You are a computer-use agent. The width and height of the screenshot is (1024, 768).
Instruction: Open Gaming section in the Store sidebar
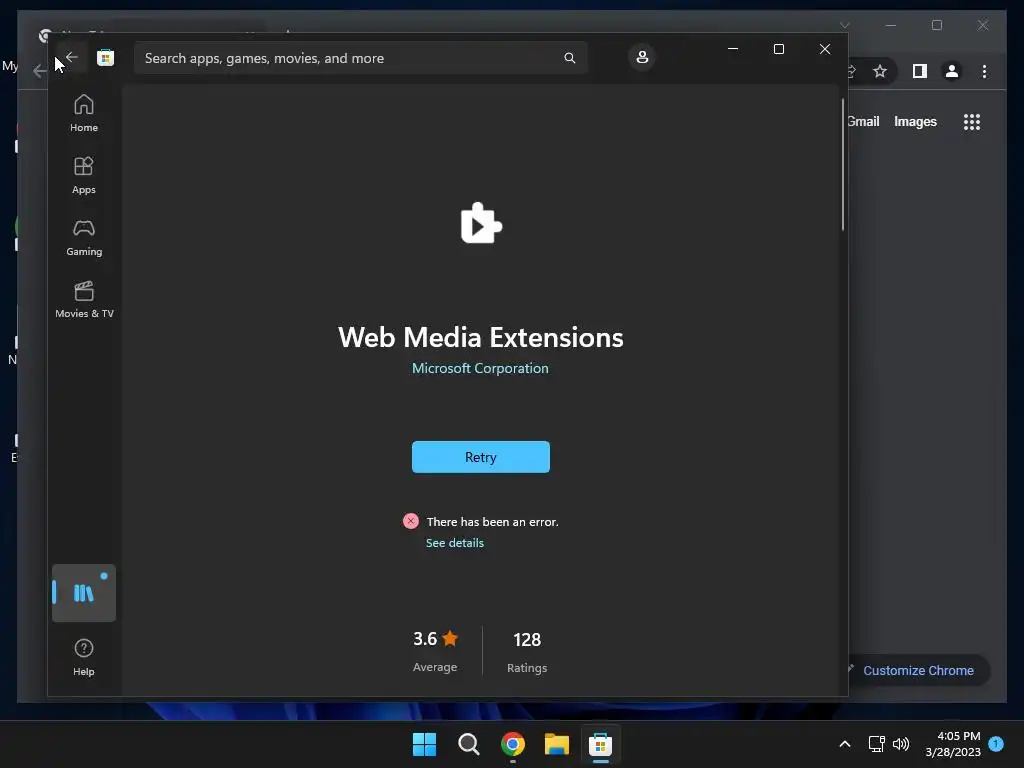click(84, 237)
